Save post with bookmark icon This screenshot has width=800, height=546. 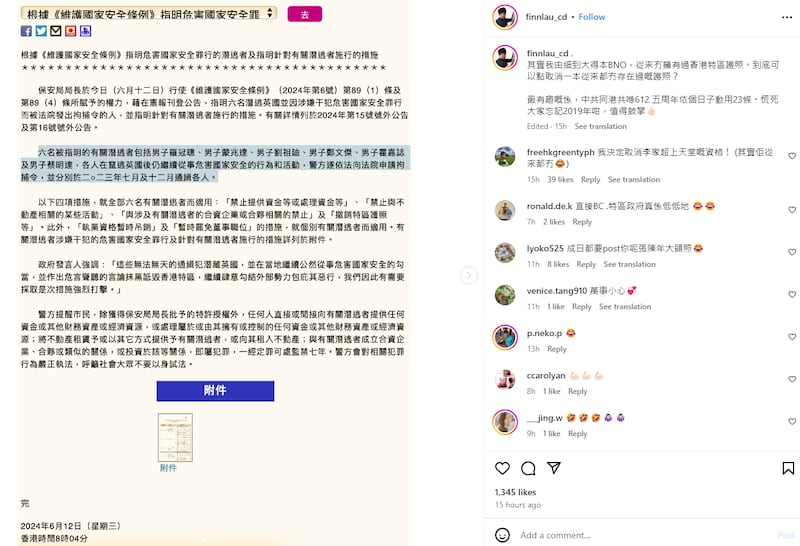pos(788,468)
